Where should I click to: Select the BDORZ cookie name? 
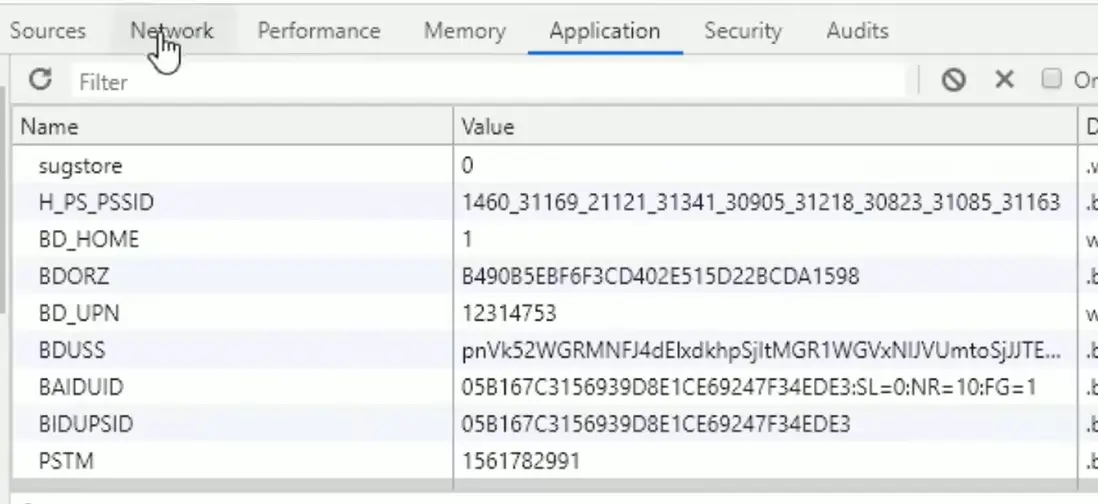(x=74, y=276)
